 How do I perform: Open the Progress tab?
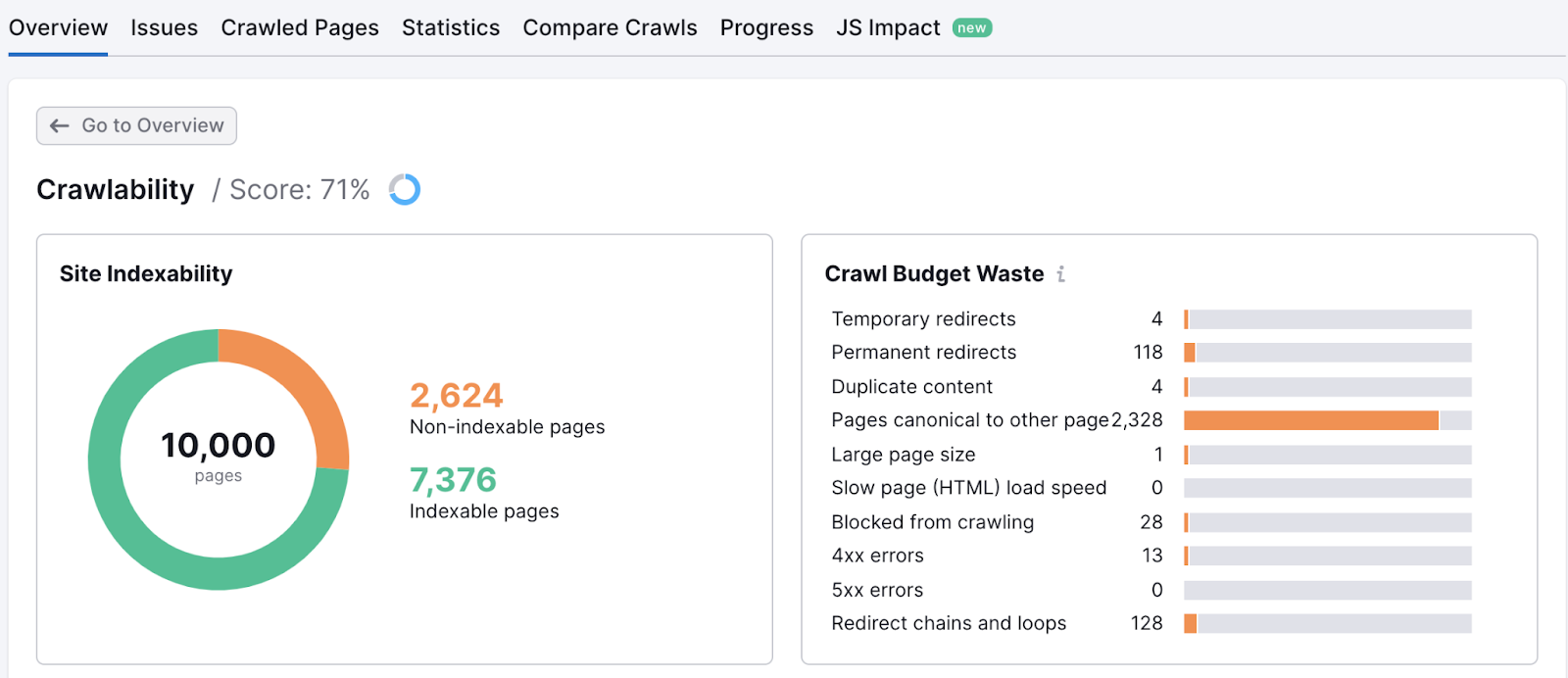[x=766, y=28]
